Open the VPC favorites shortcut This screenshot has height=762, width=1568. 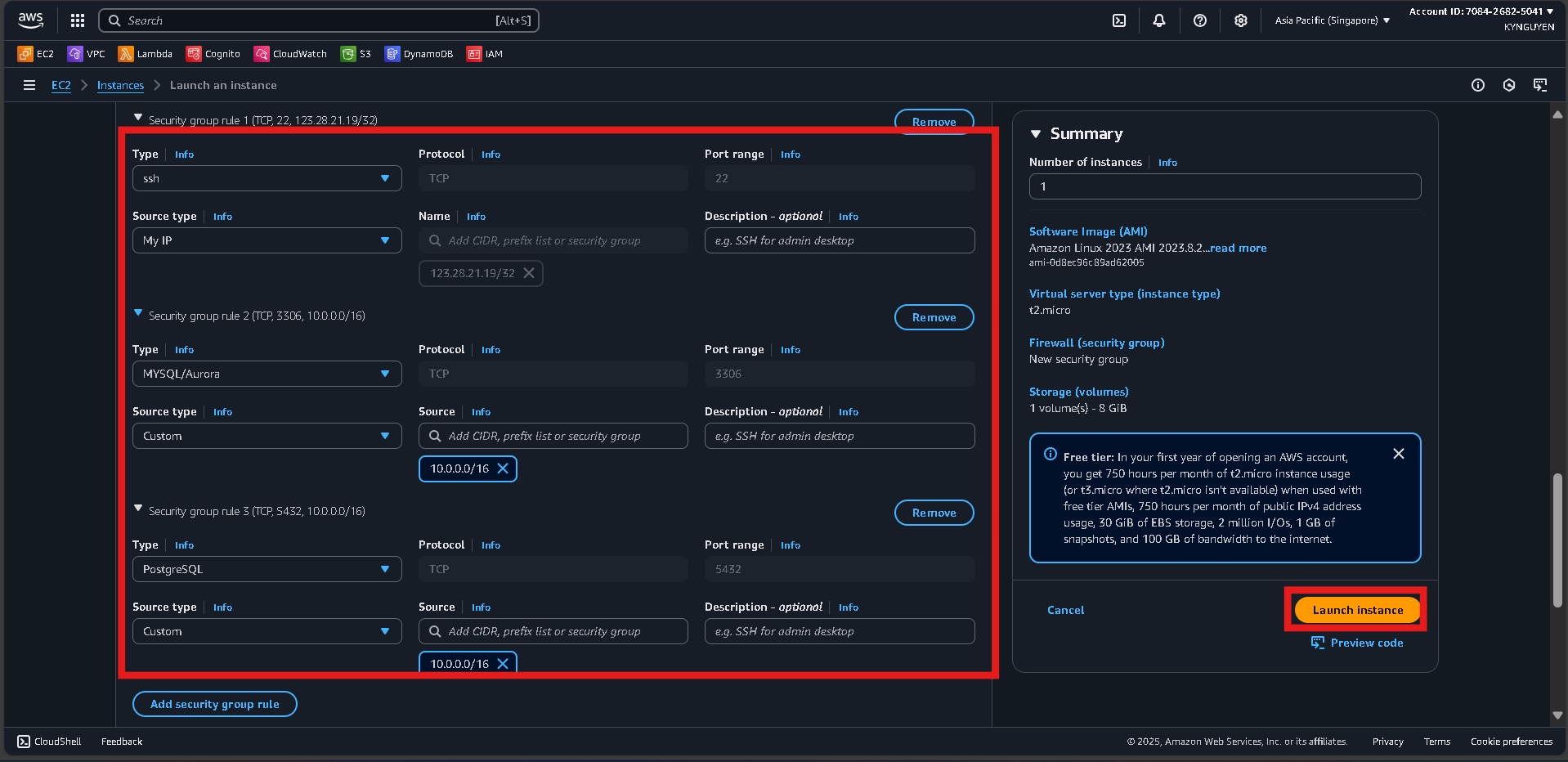[x=87, y=53]
